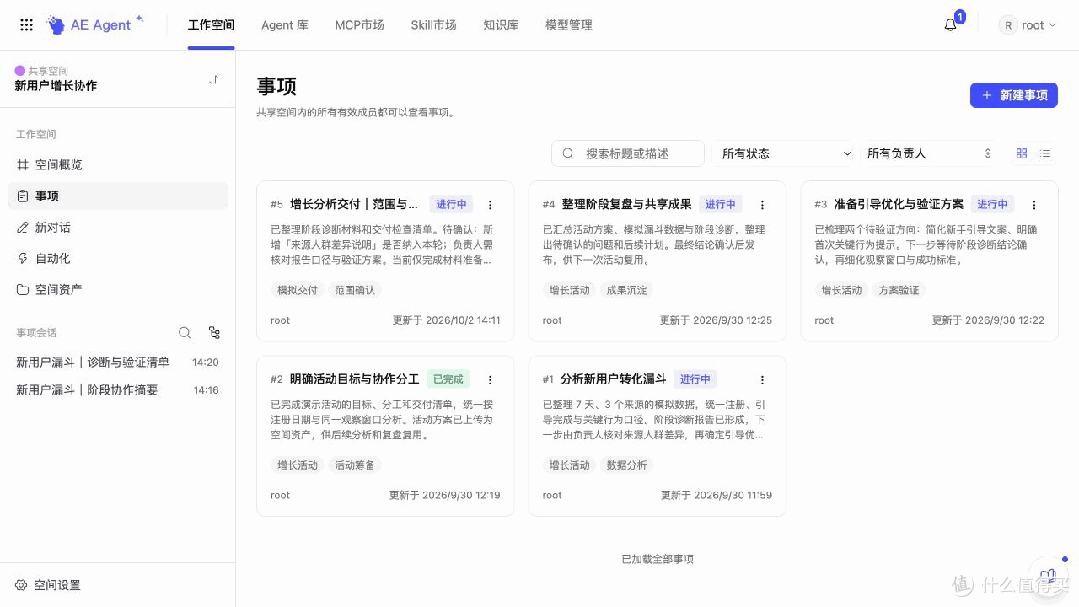
Task: Expand the 新用户增长协作 space switcher
Action: pos(213,80)
